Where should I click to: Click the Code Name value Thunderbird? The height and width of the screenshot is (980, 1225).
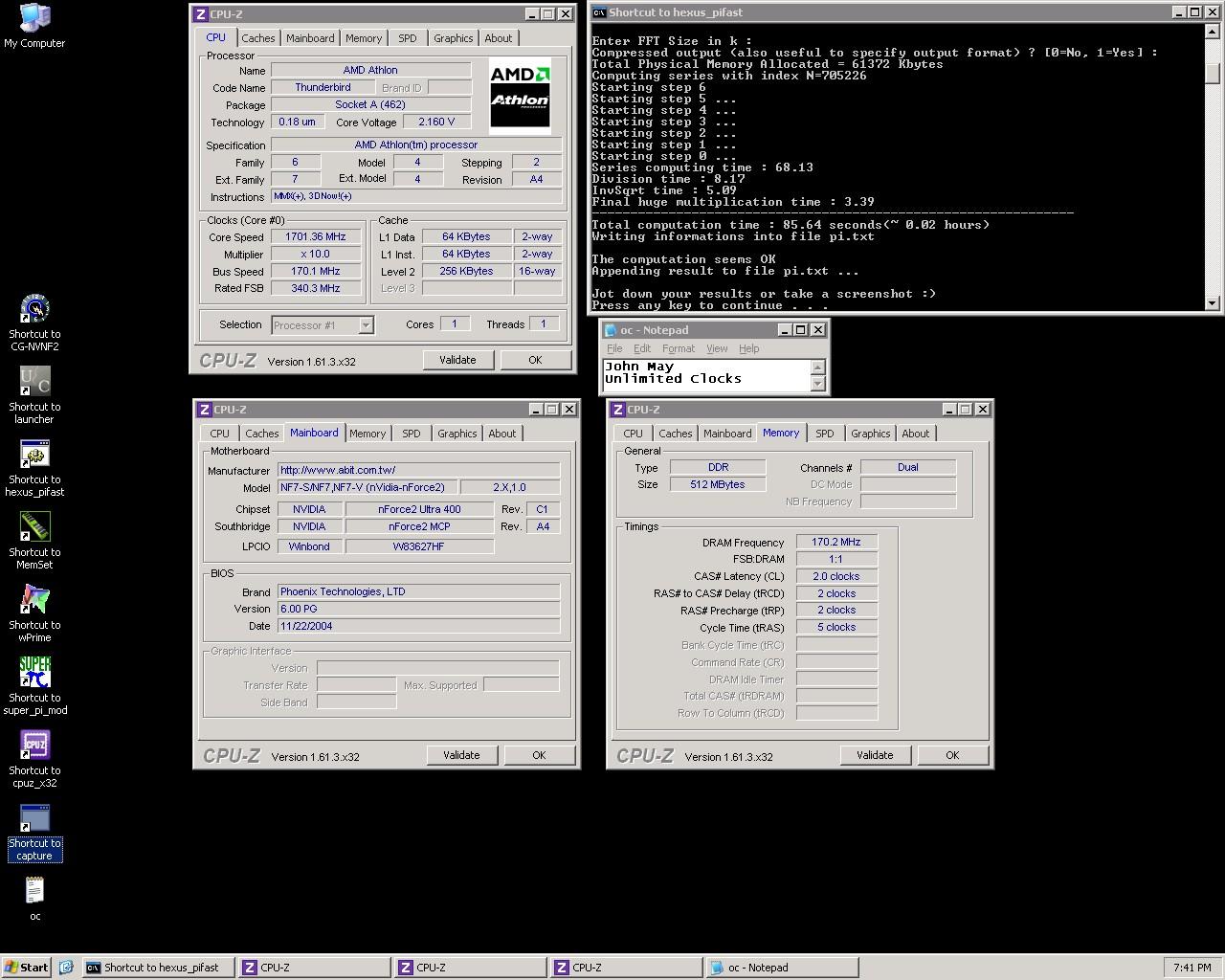(x=323, y=87)
